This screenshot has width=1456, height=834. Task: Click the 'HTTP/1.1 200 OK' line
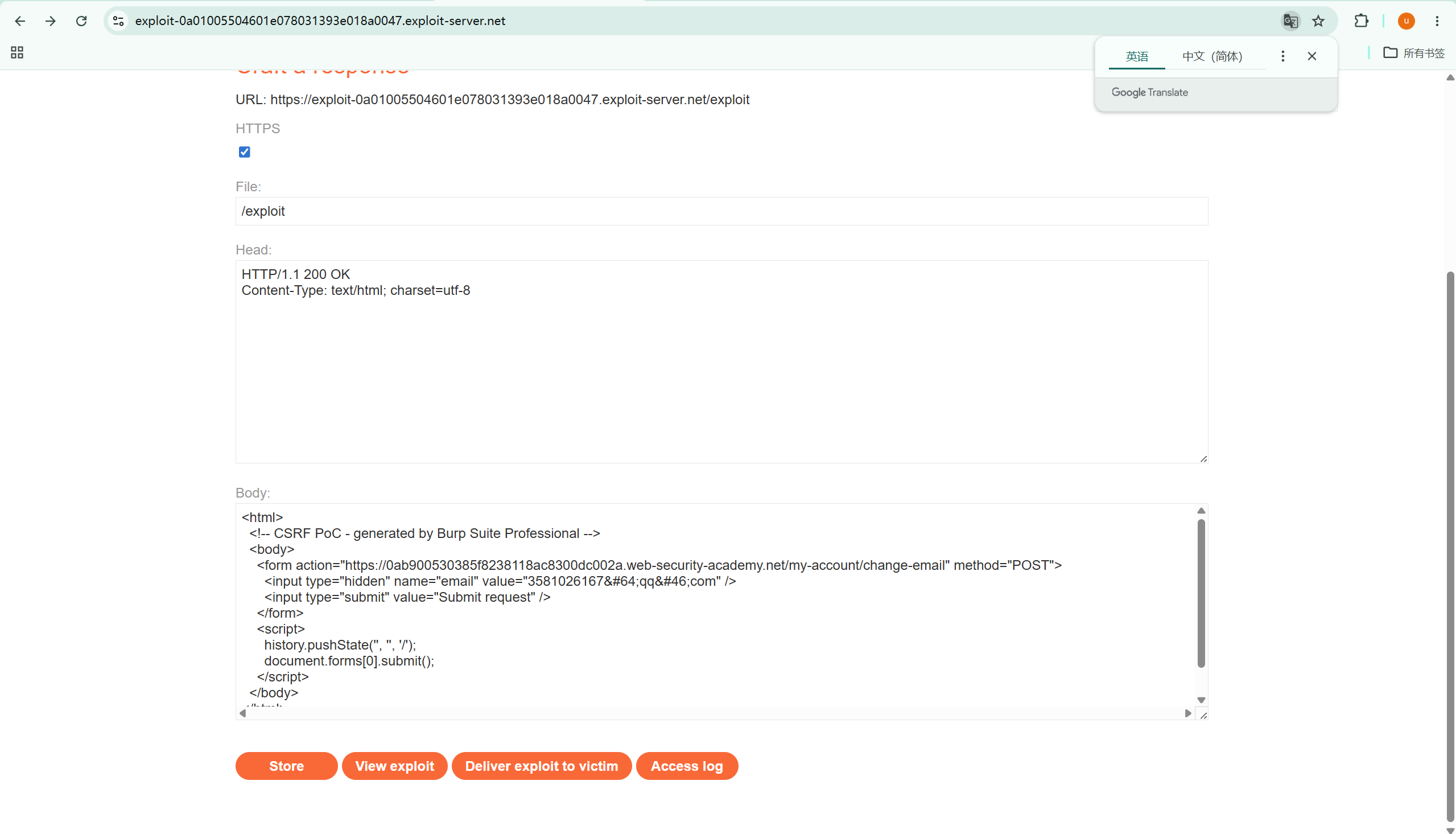point(295,274)
